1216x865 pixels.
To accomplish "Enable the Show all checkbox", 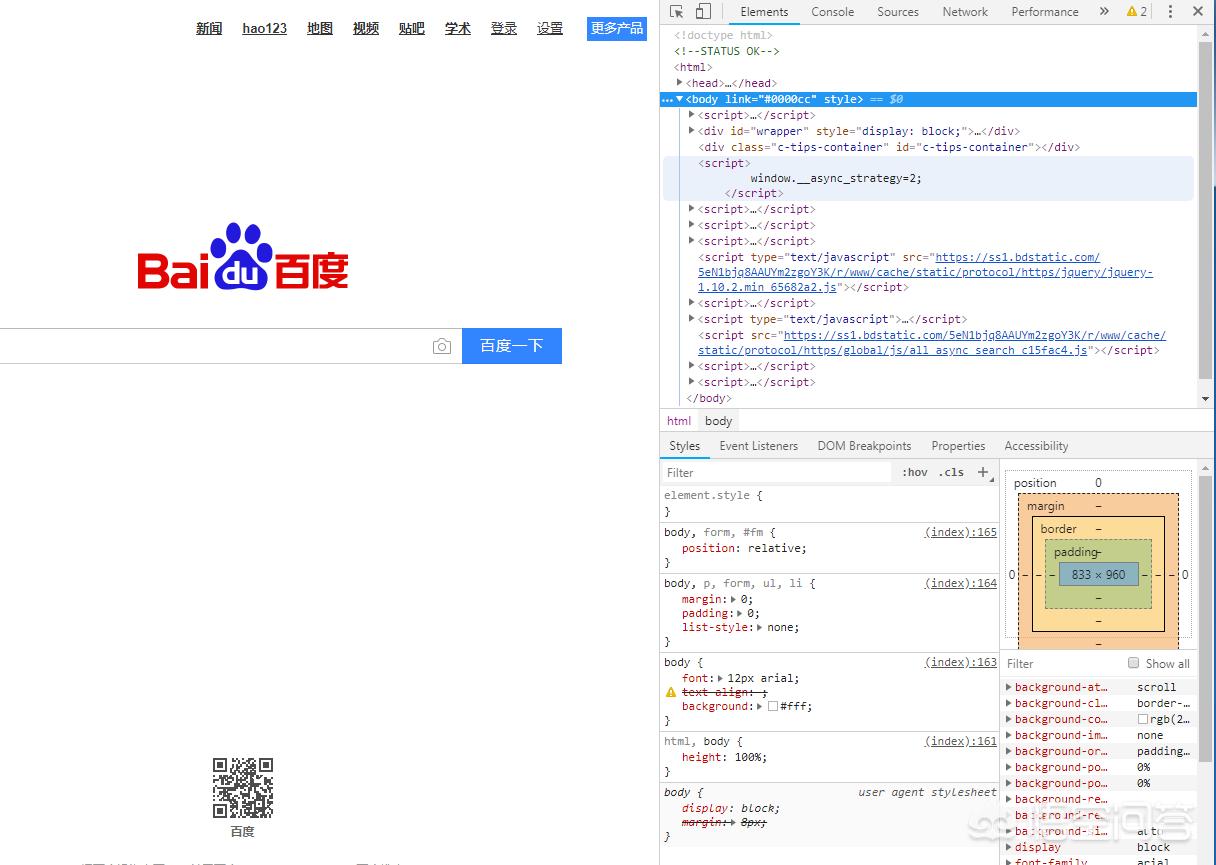I will [1133, 663].
